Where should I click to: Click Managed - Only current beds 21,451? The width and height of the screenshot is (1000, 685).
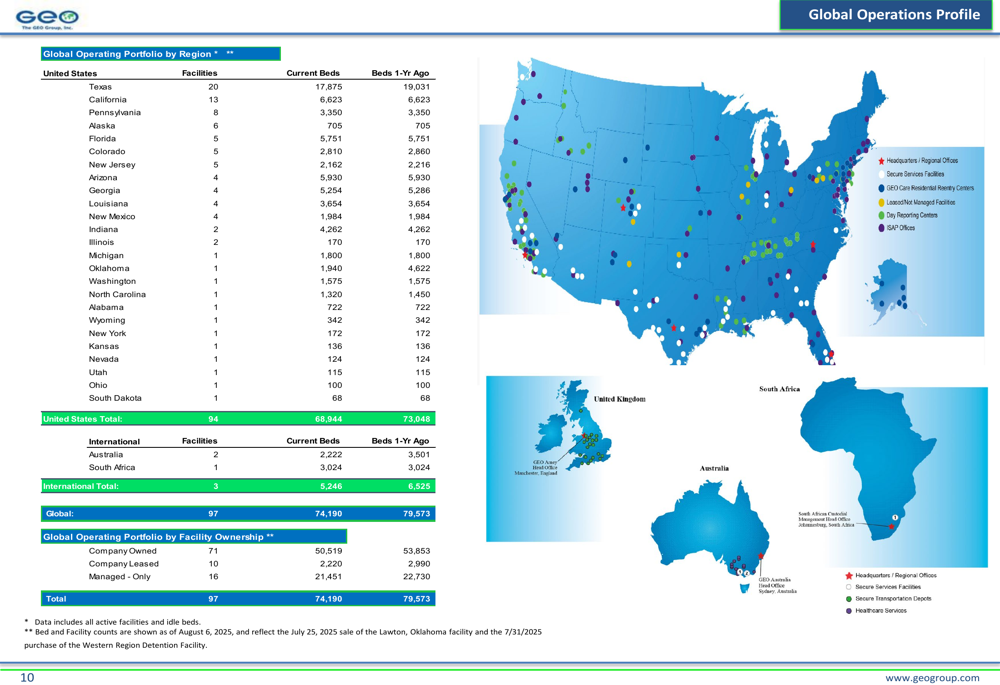[329, 577]
